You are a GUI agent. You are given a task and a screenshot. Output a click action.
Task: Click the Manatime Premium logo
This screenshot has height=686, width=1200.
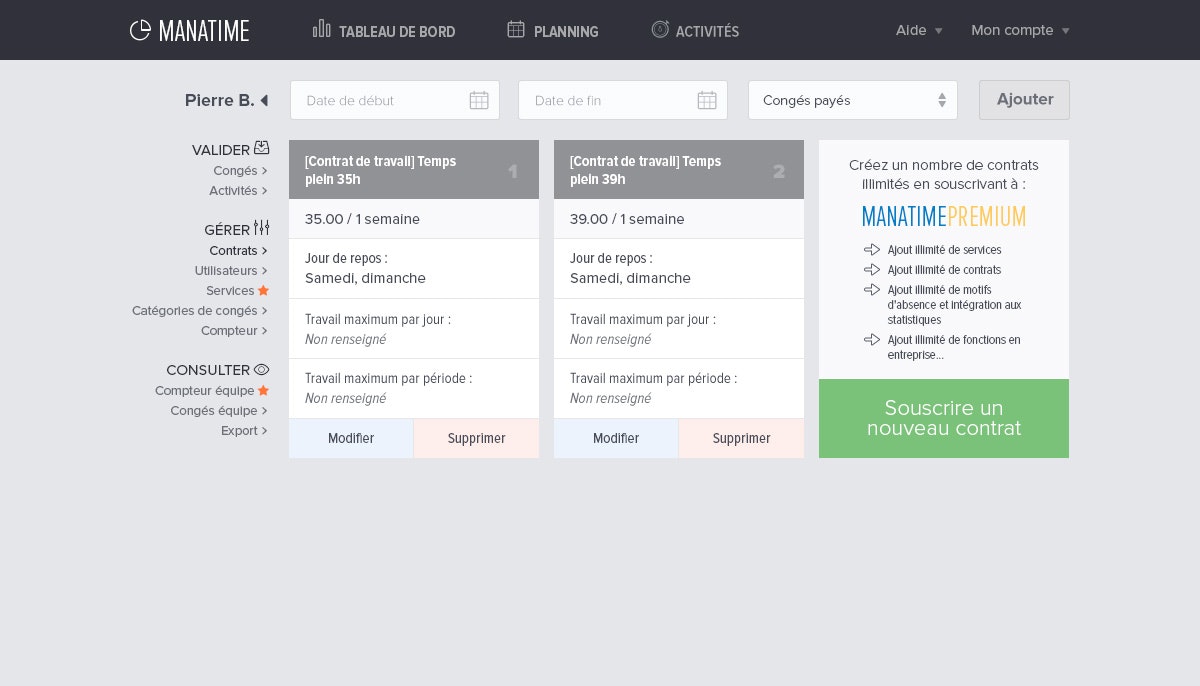(944, 216)
